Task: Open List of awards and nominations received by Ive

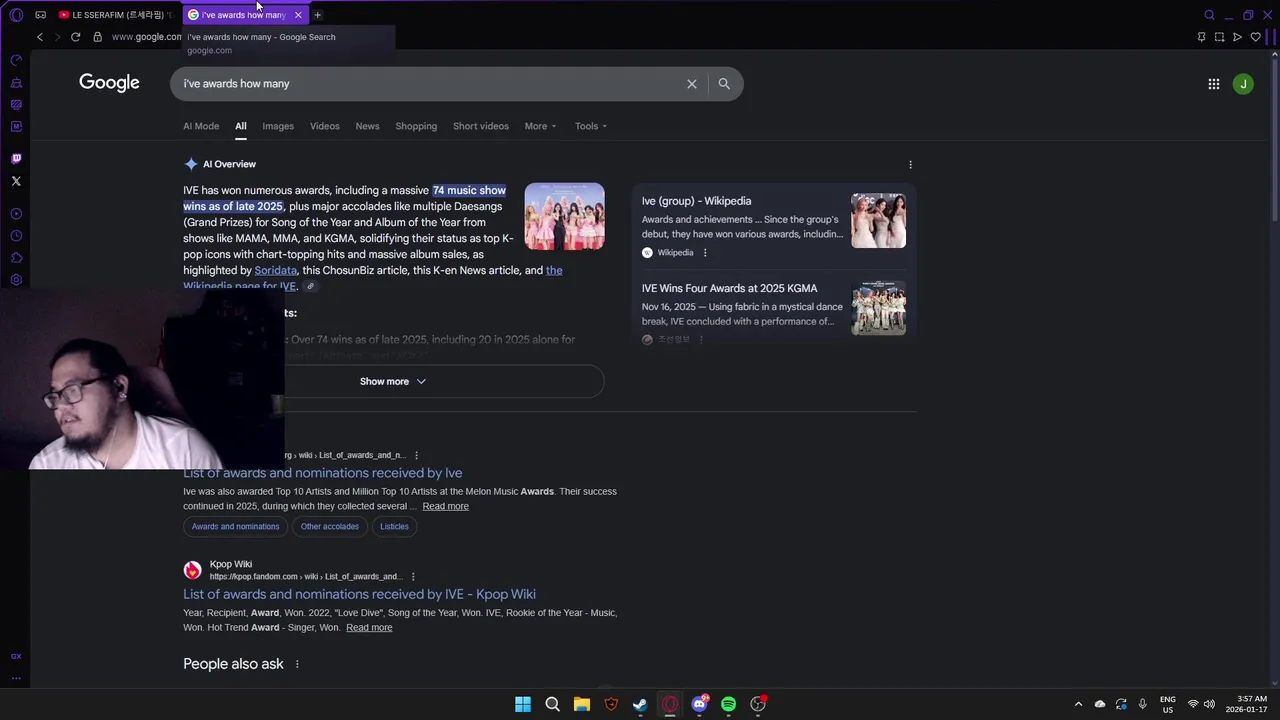Action: click(322, 472)
